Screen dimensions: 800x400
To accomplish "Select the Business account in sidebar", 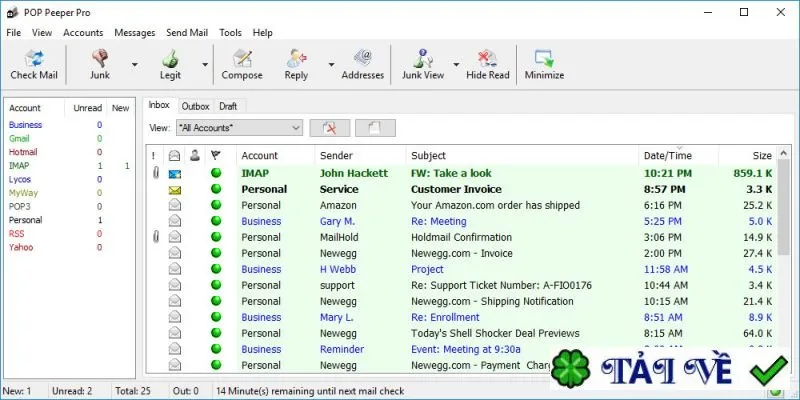I will tap(26, 125).
